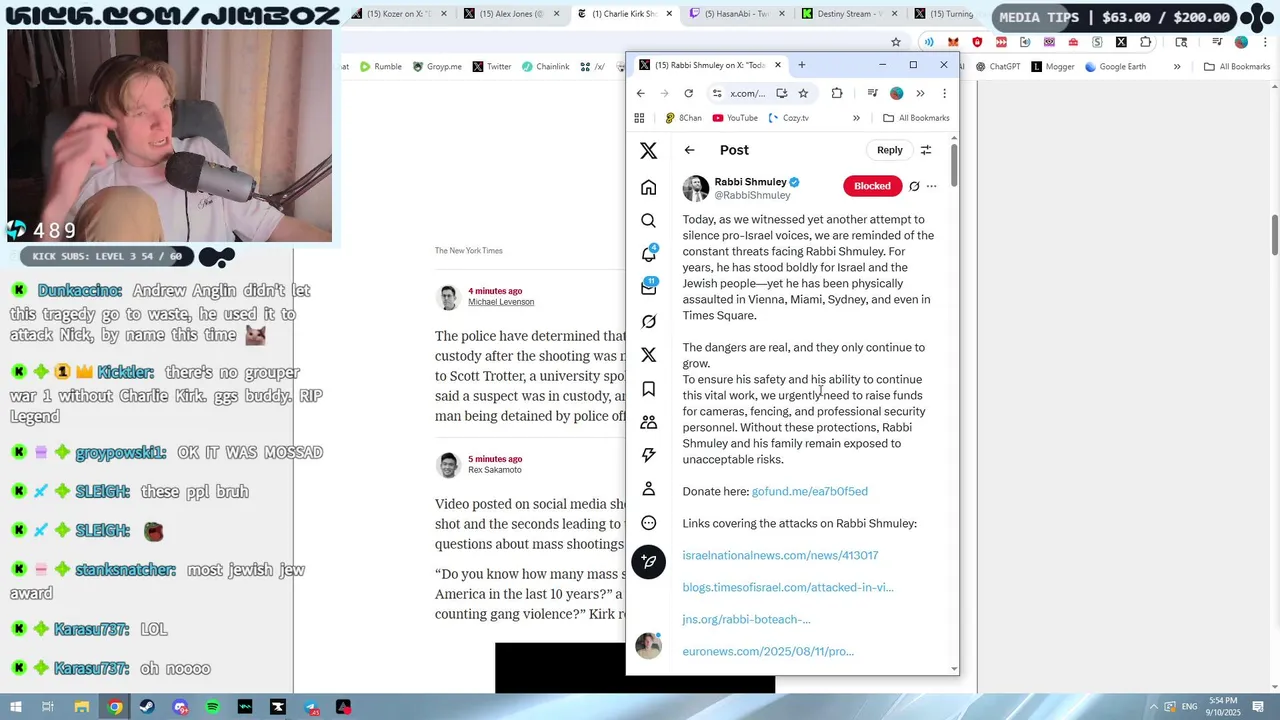Open gofund.me donation link
The height and width of the screenshot is (720, 1280).
[x=809, y=491]
